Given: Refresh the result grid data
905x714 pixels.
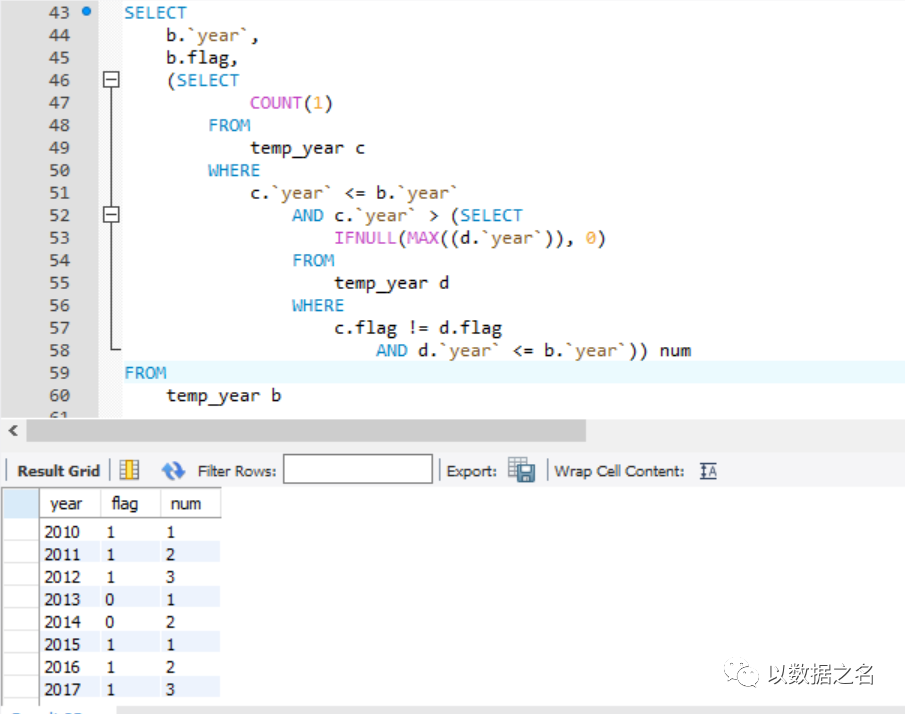Looking at the screenshot, I should pos(173,471).
